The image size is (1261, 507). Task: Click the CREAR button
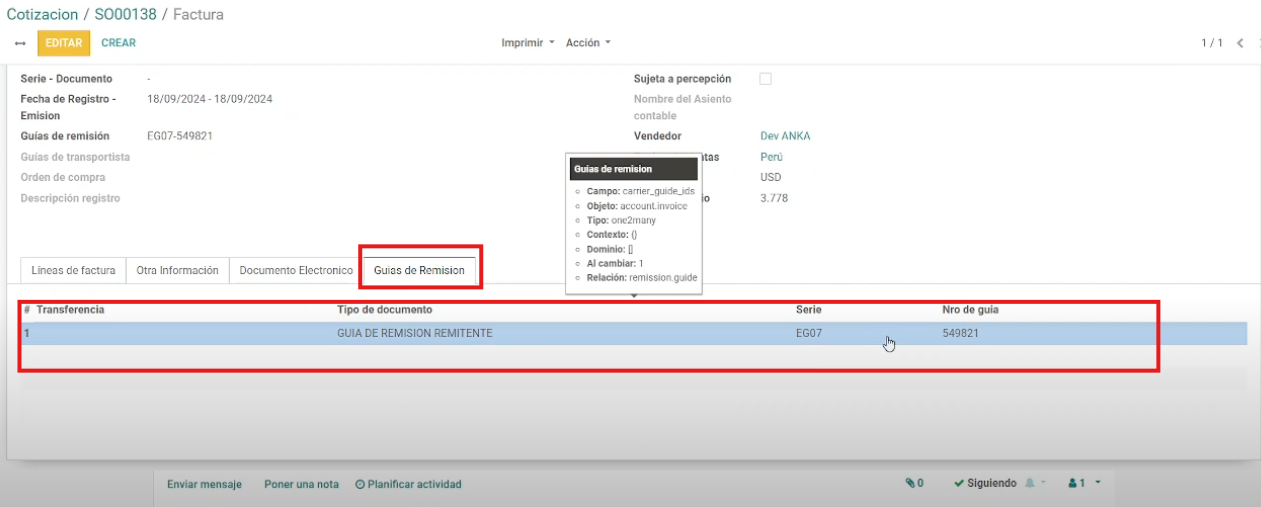point(118,43)
